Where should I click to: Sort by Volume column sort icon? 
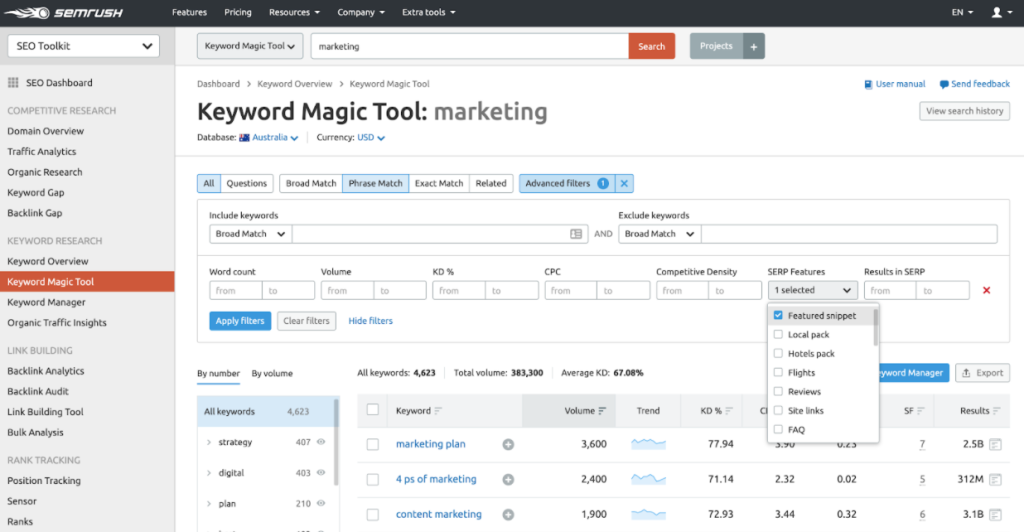pyautogui.click(x=602, y=411)
